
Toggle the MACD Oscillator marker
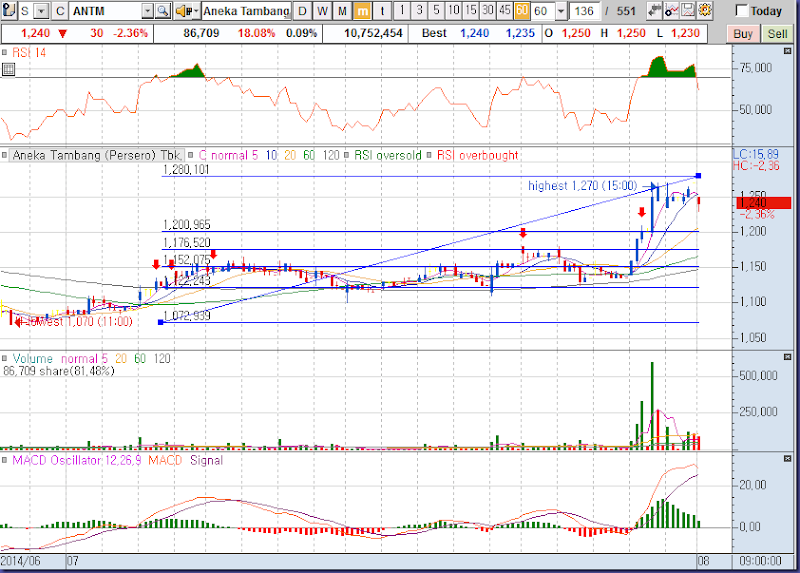(x=4, y=460)
